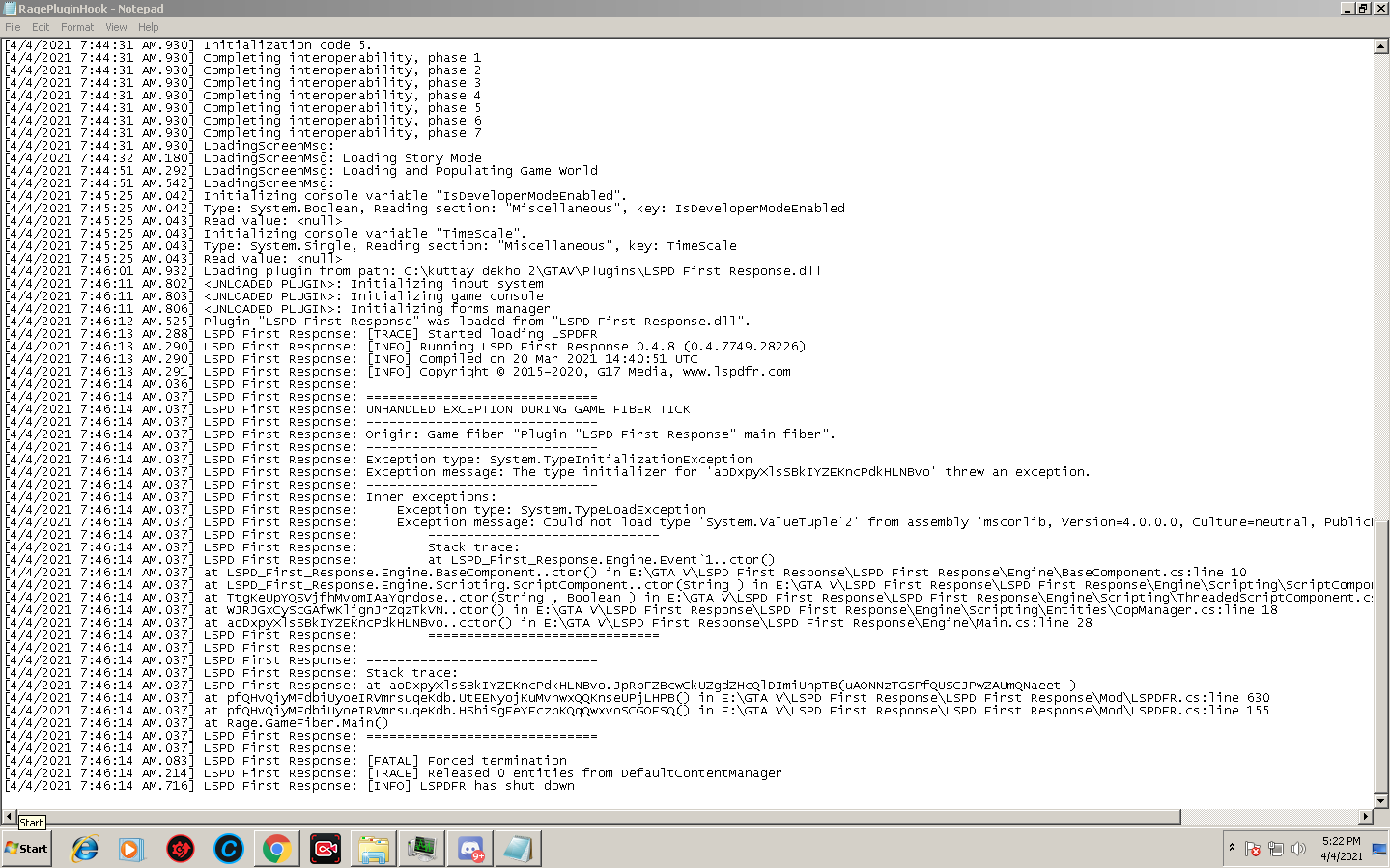
Task: Click "CopManager.cs:line 18" text
Action: pyautogui.click(x=1193, y=610)
